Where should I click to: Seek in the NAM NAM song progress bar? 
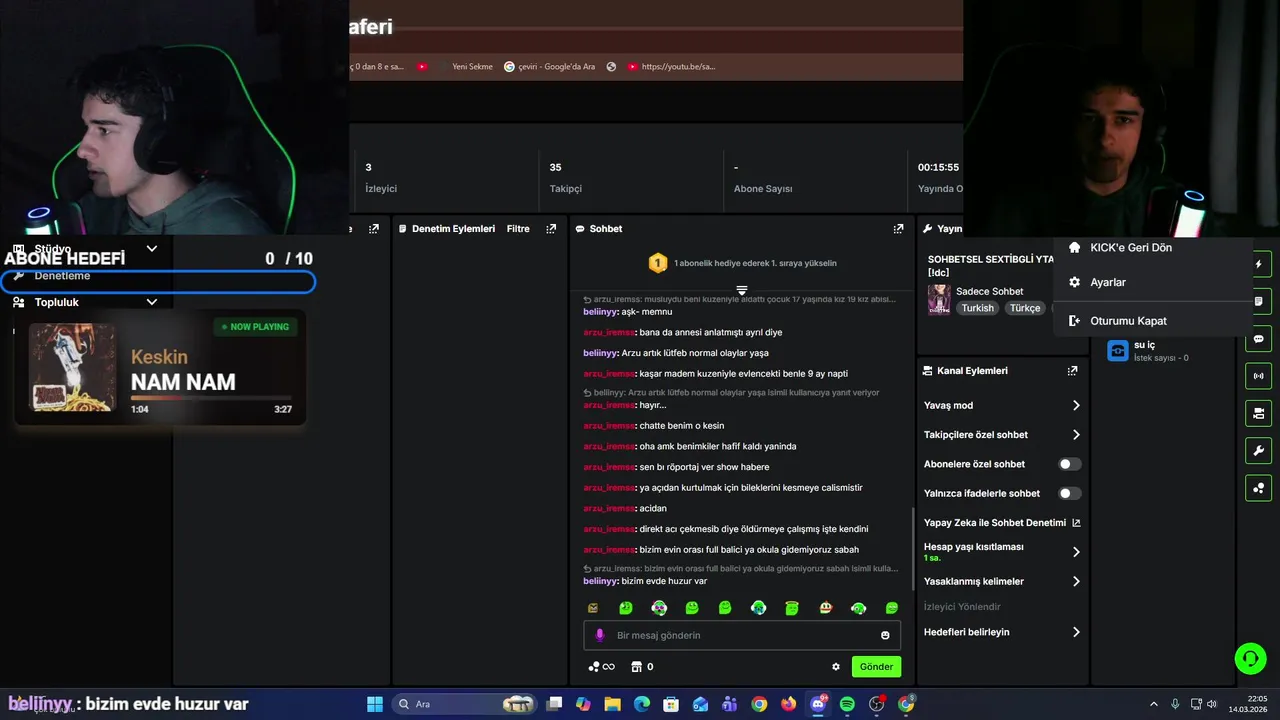click(x=211, y=398)
